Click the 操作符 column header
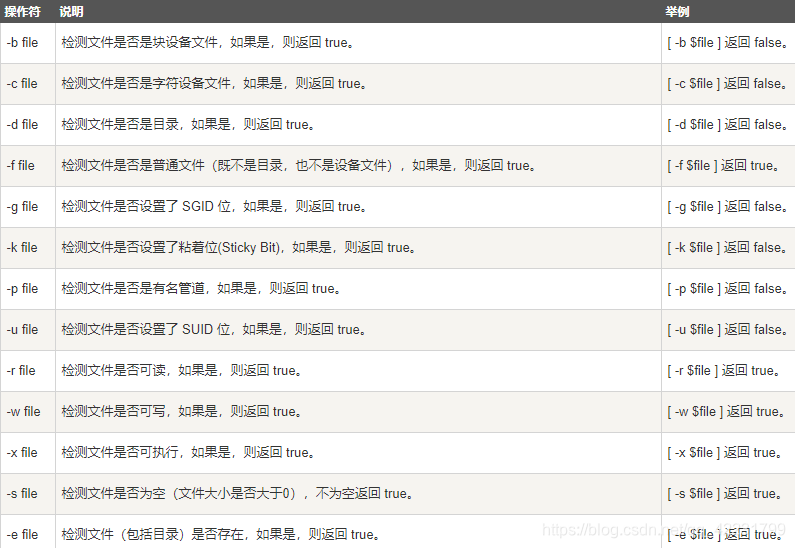This screenshot has height=548, width=795. click(x=22, y=12)
